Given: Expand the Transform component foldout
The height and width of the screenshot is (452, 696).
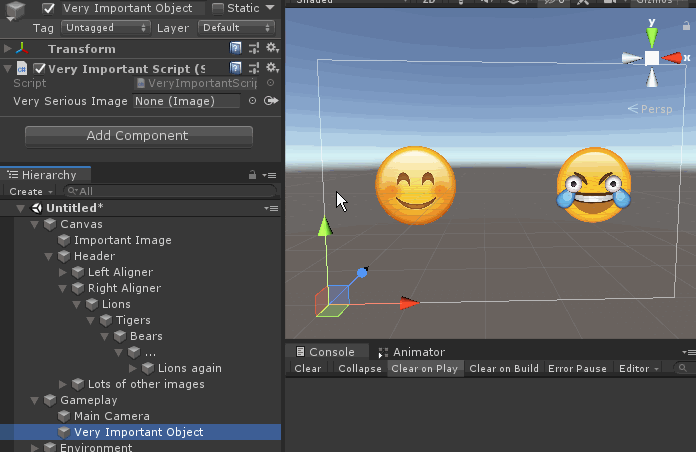Looking at the screenshot, I should coord(7,48).
